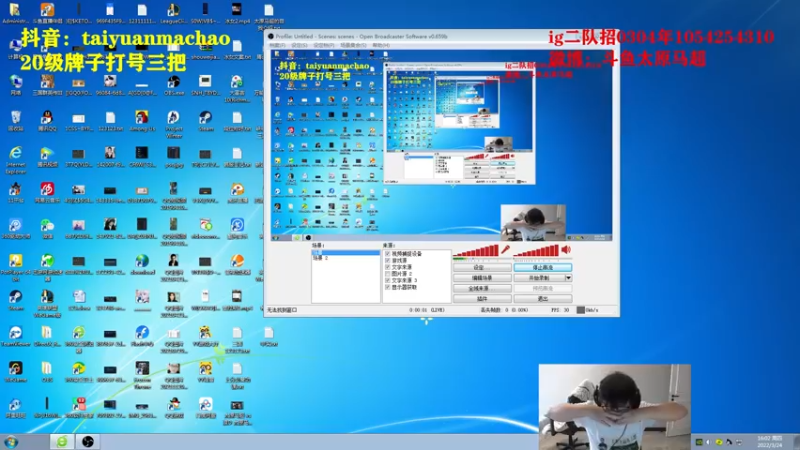Open the Windows Start menu

point(11,441)
